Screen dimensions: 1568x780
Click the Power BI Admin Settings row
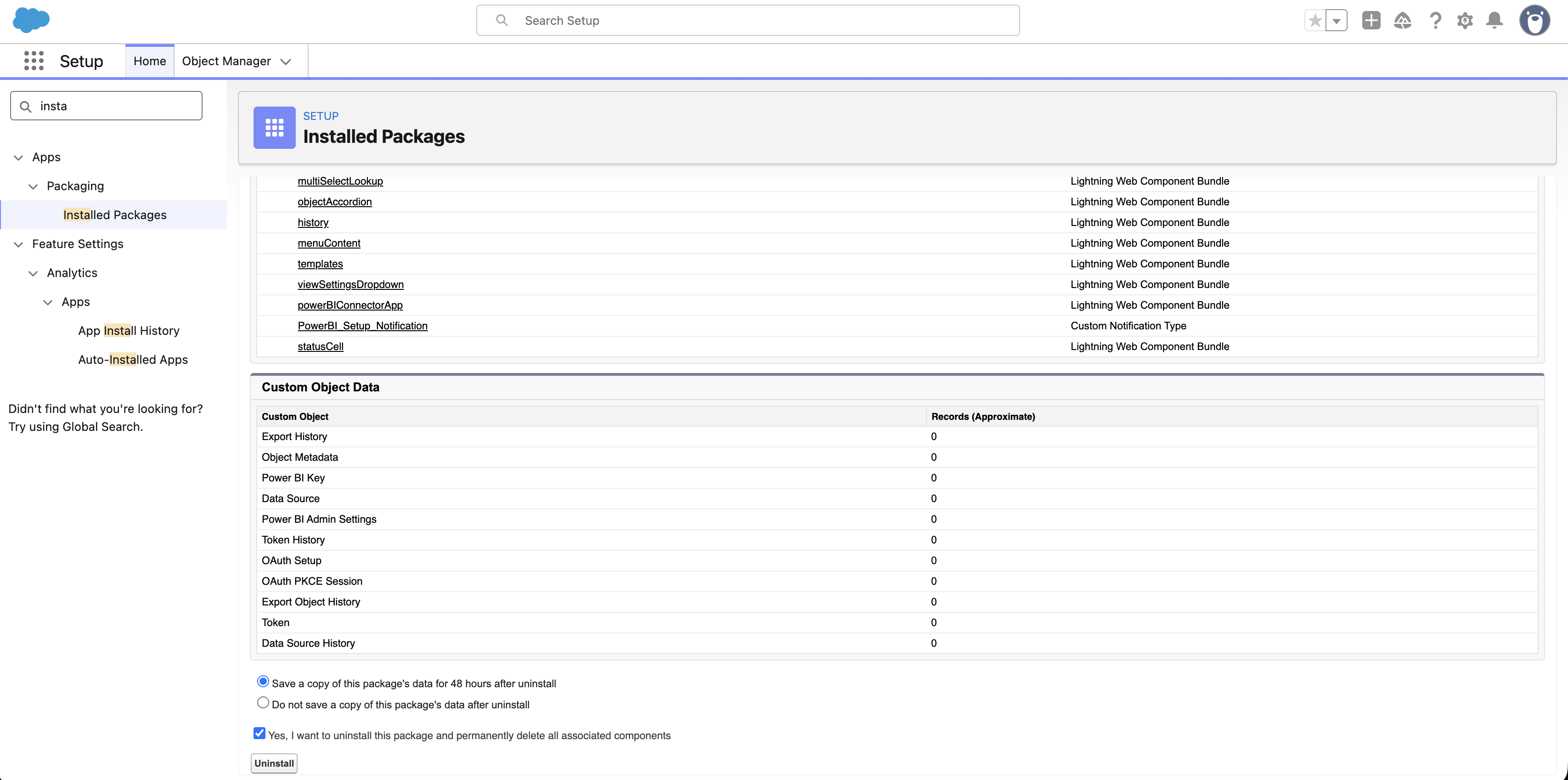[897, 520]
